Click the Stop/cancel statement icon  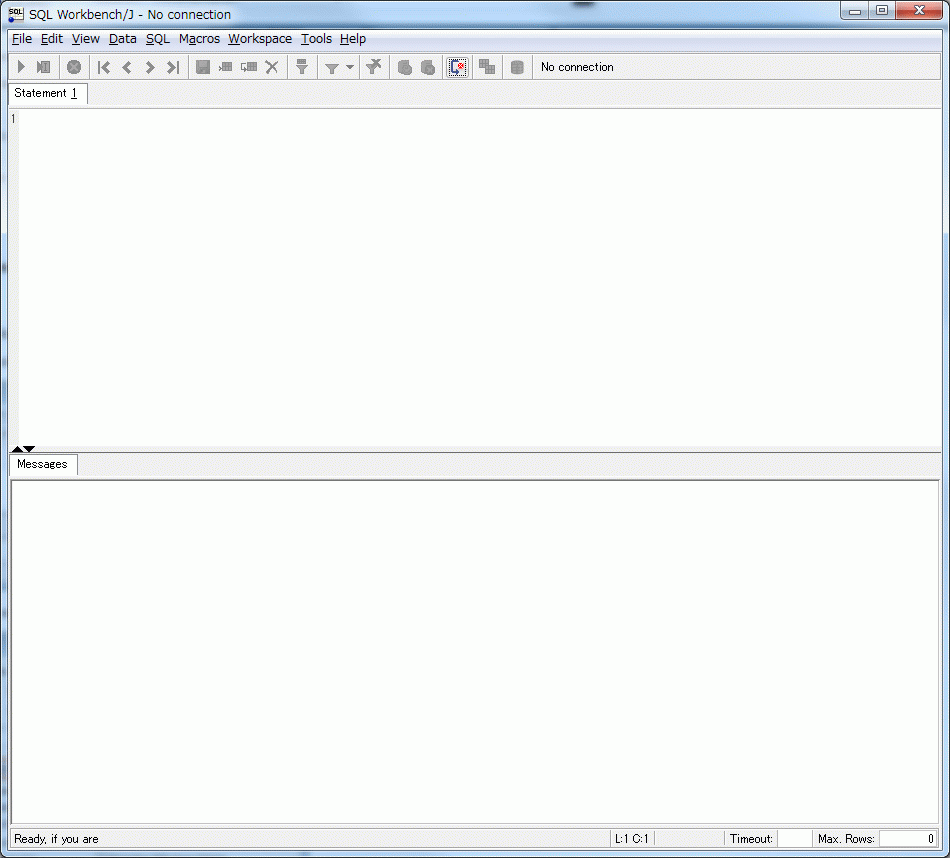[74, 67]
